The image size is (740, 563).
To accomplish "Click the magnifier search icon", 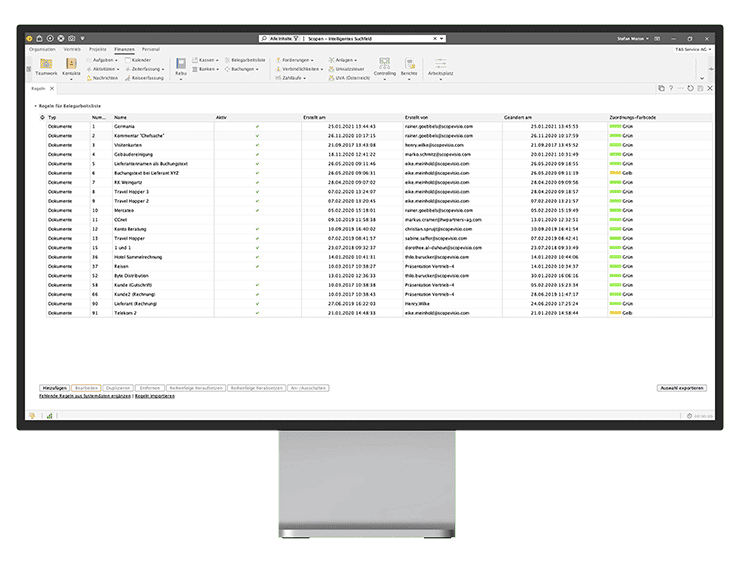I will tap(264, 38).
